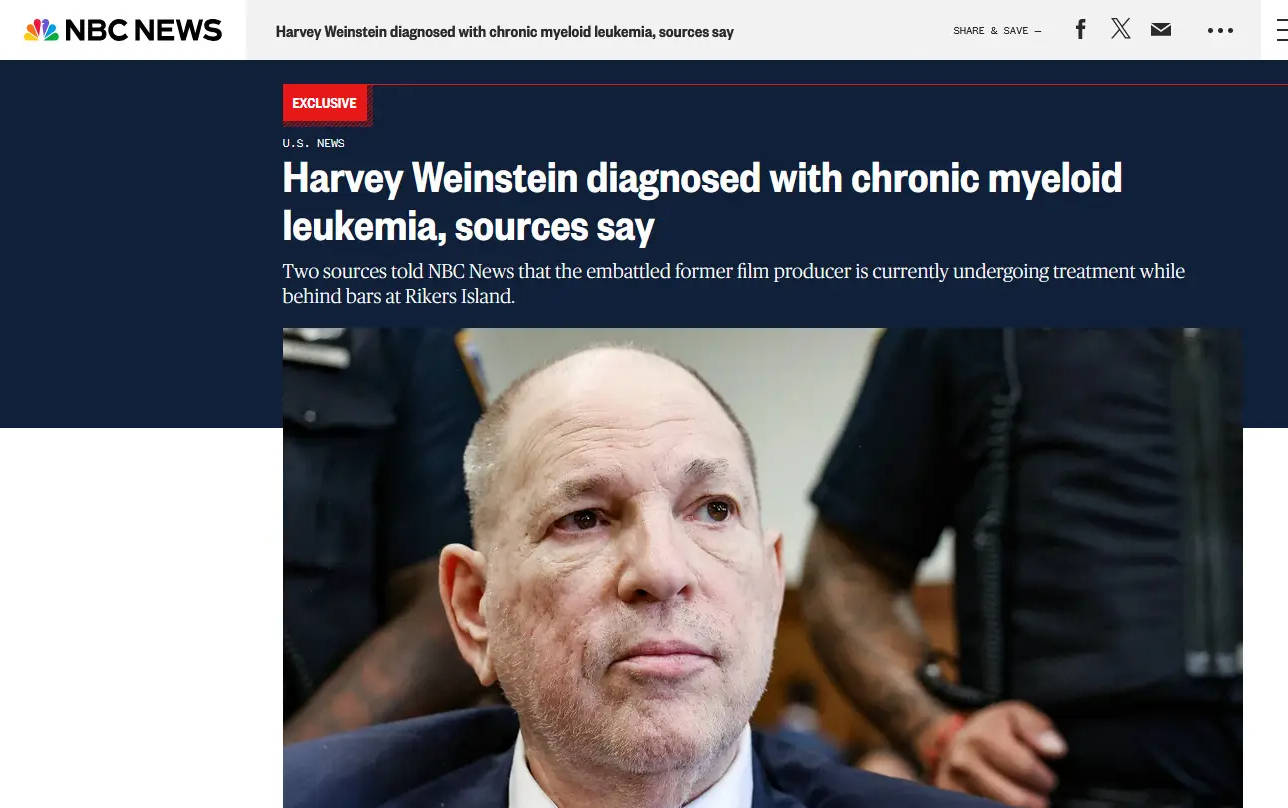Open the NBC NEWS wordmark homepage link
Screen dimensions: 1288x808
tap(143, 30)
